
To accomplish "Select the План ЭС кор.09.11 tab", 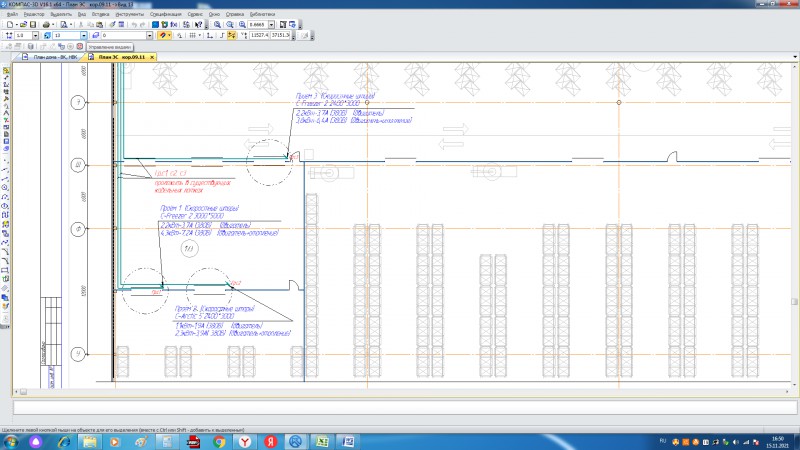I will [117, 57].
